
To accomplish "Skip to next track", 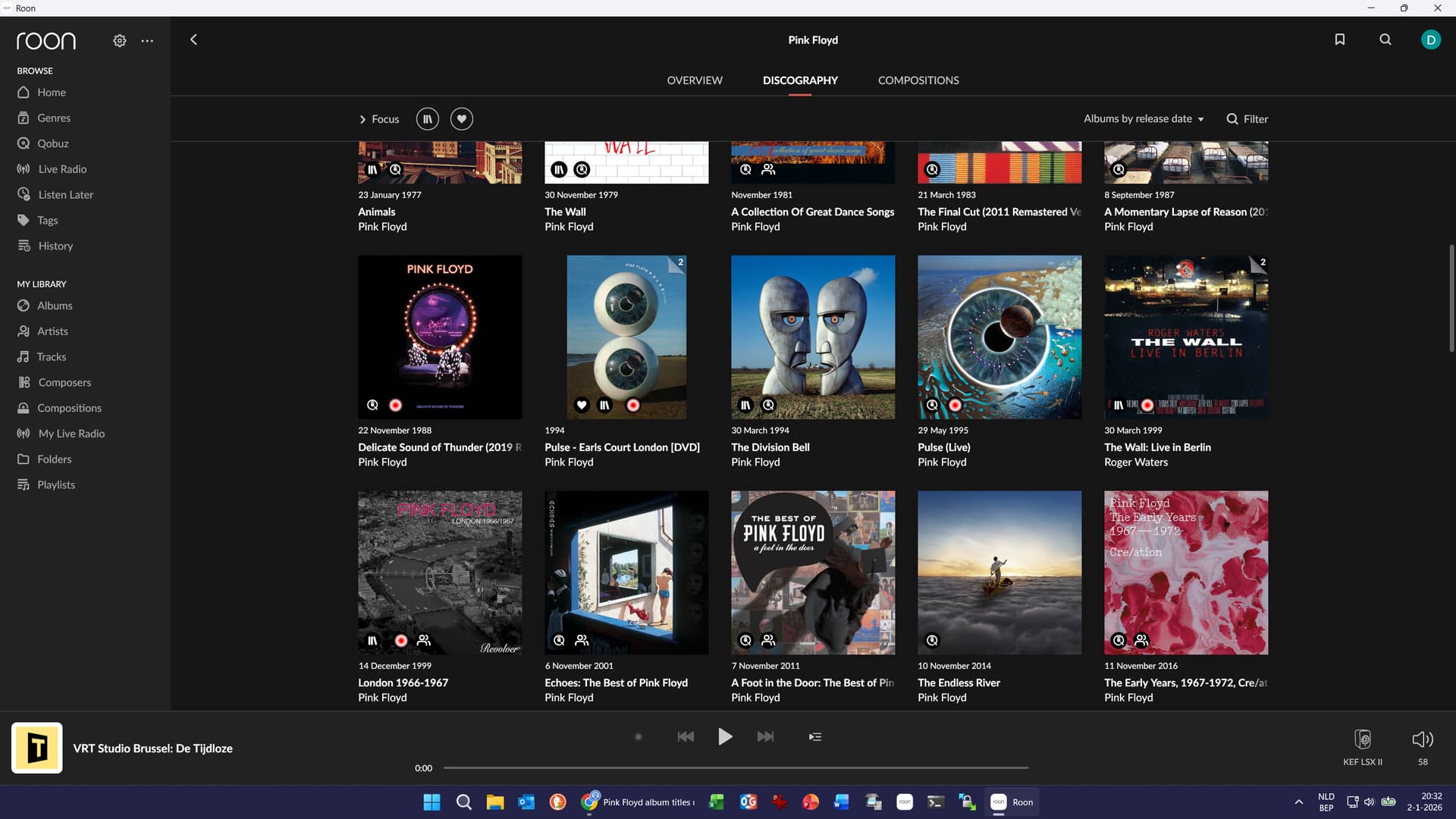I will (765, 736).
